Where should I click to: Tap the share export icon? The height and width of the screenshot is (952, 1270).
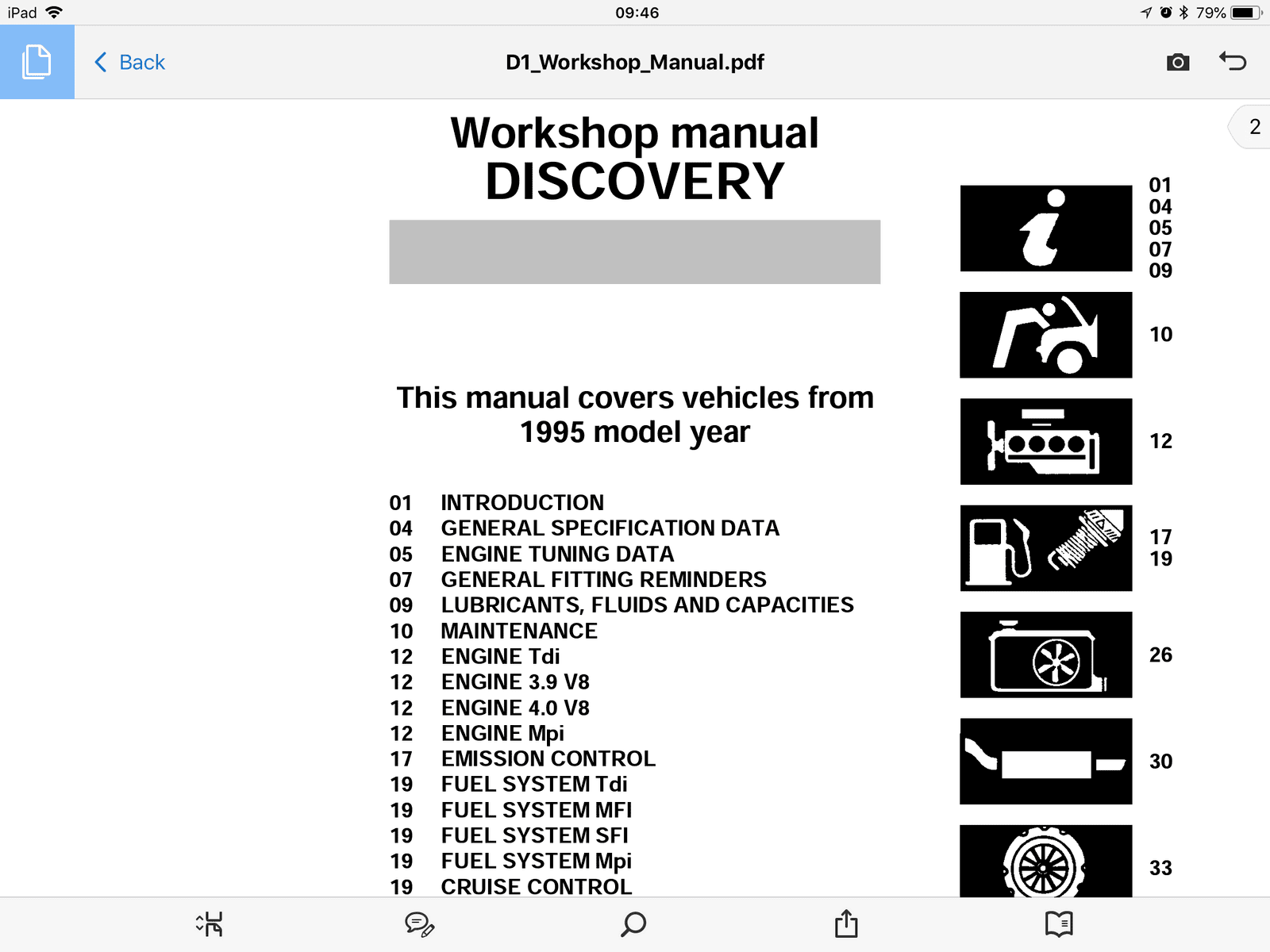(846, 923)
